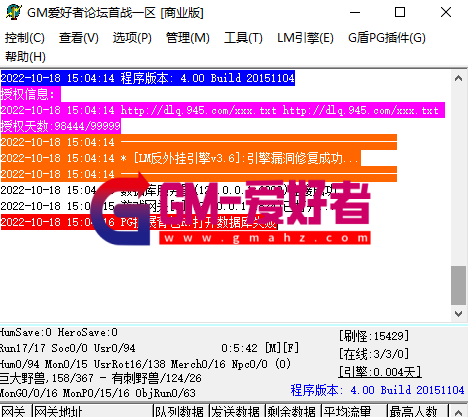Click the 巨大野兽,158/367 status line
This screenshot has width=468, height=417.
click(101, 378)
